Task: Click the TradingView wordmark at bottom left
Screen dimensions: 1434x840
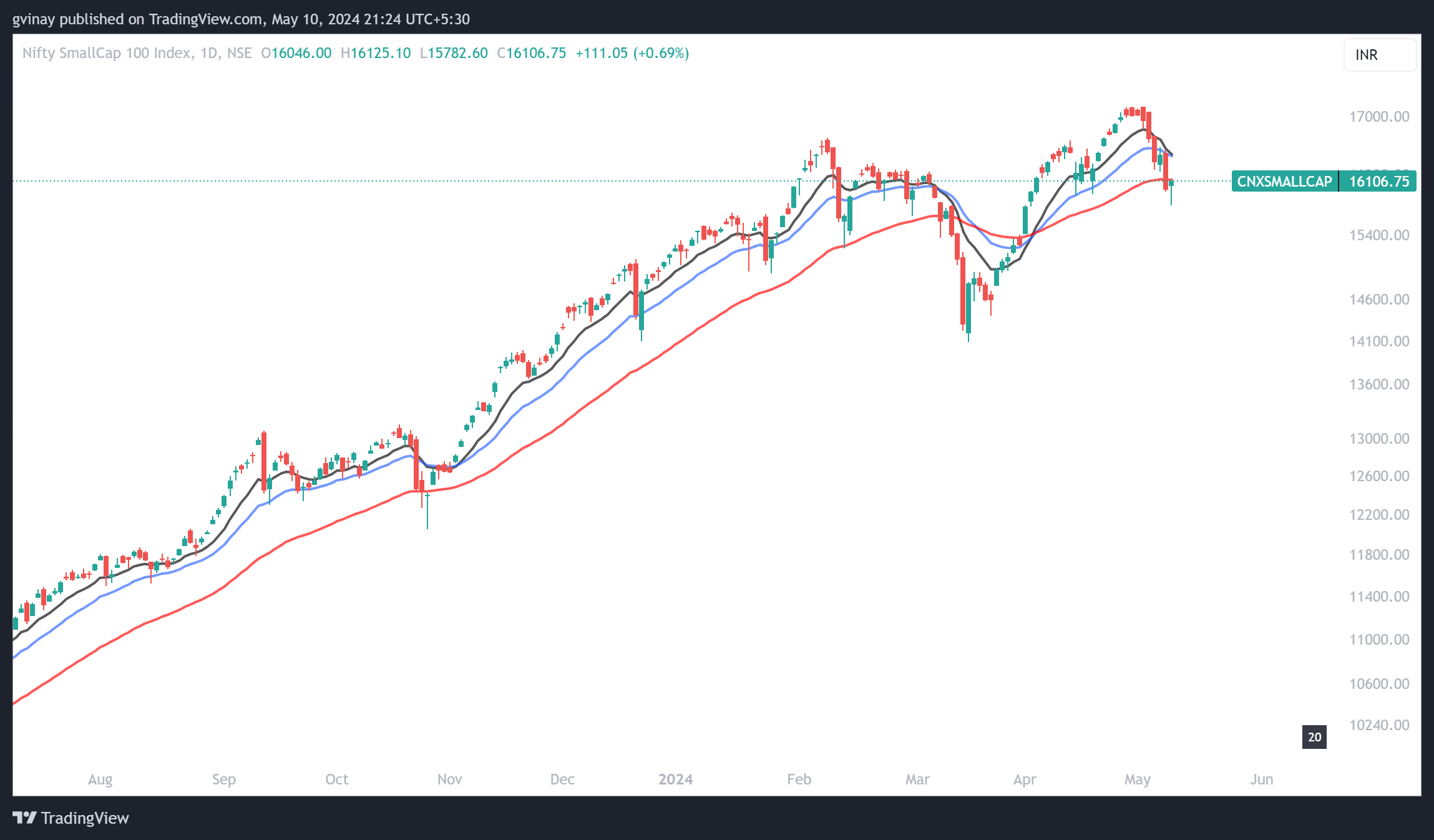Action: pyautogui.click(x=85, y=818)
